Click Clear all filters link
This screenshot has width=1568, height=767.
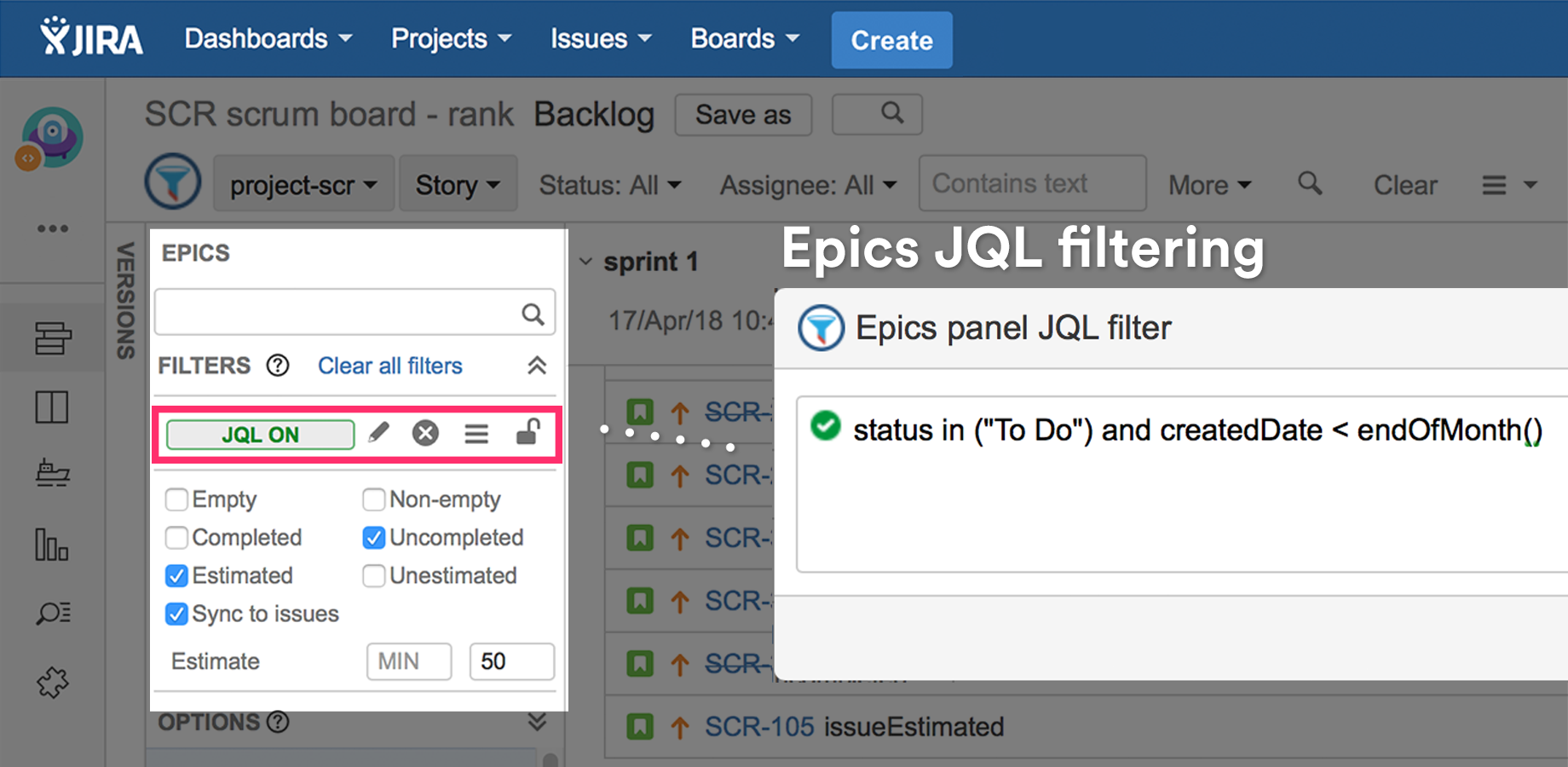390,366
